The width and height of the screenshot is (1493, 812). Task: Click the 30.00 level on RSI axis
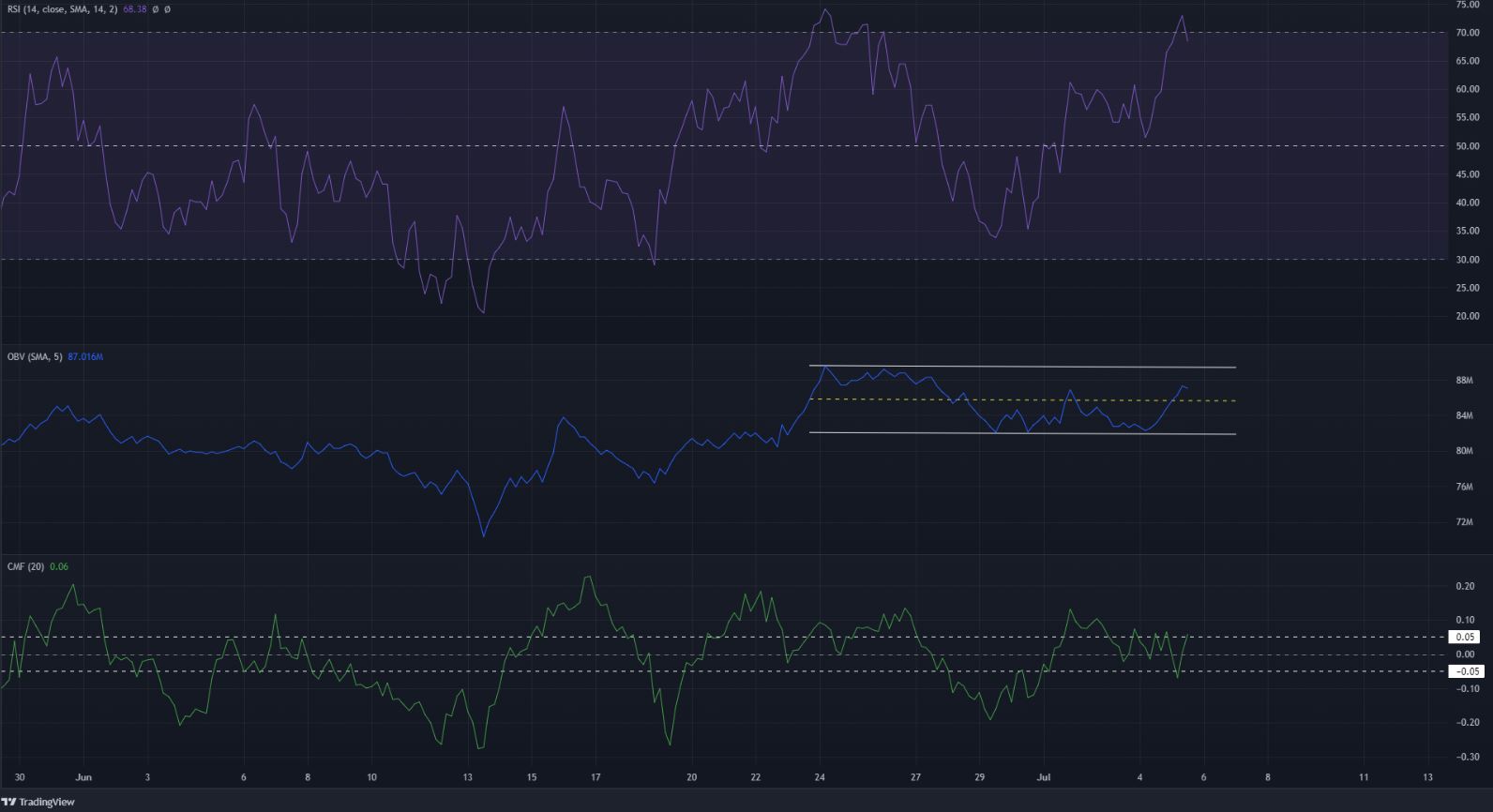[1468, 260]
